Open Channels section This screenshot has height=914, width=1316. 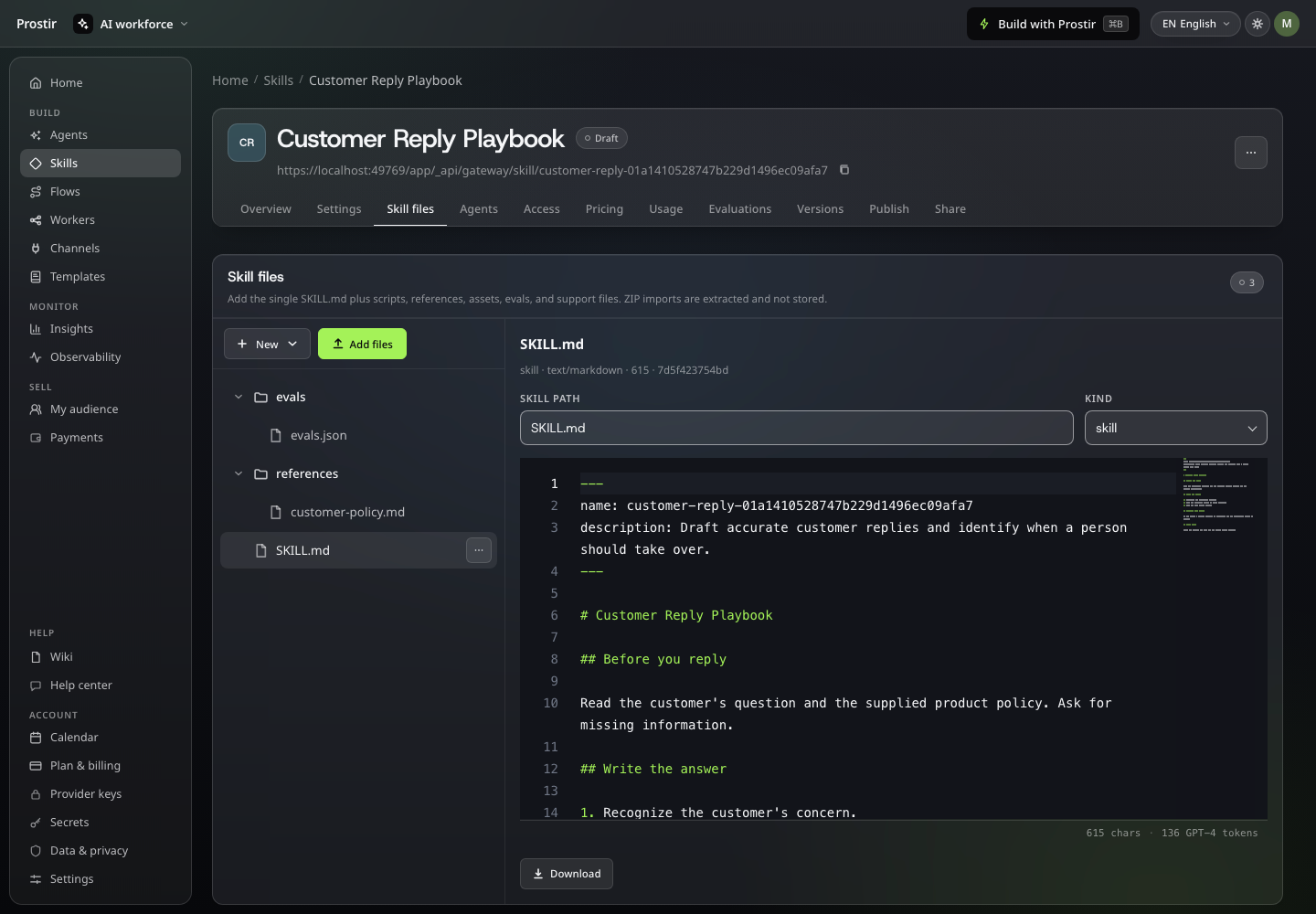tap(101, 248)
